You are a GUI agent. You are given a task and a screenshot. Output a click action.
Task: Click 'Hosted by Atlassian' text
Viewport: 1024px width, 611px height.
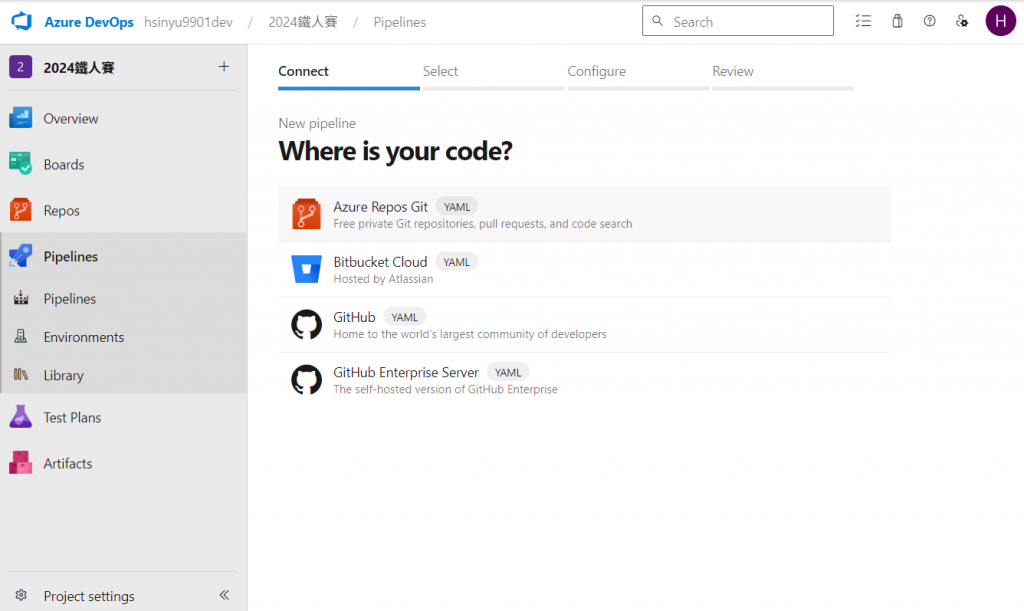click(383, 279)
